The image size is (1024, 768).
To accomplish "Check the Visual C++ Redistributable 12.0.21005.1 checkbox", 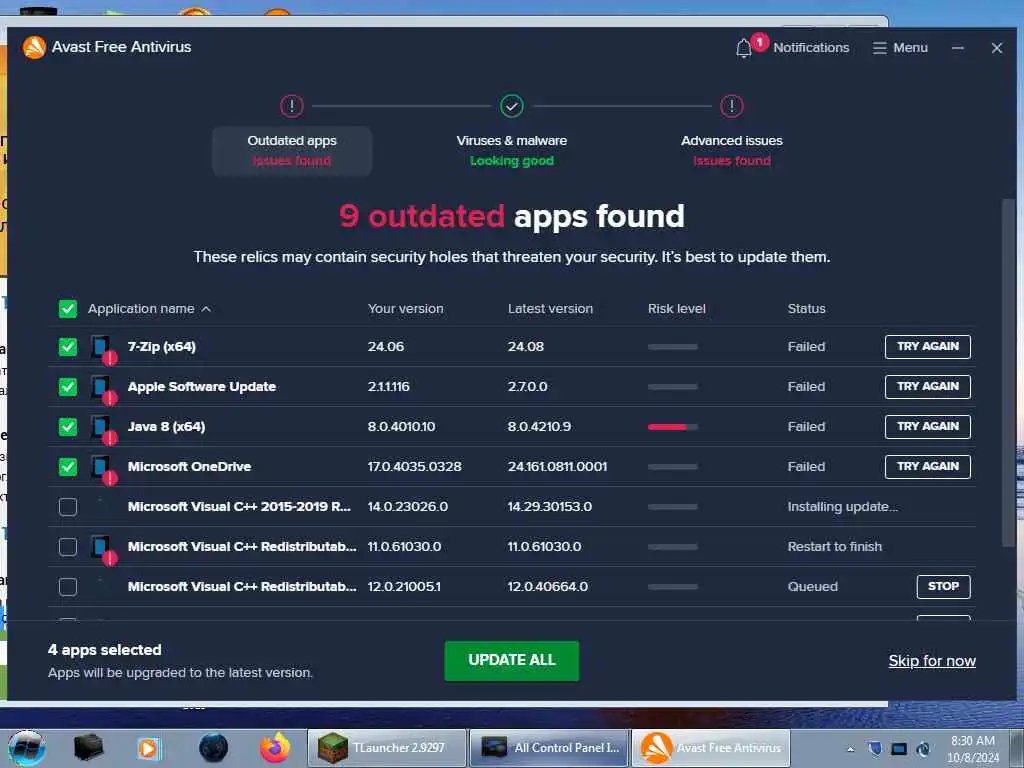I will point(68,586).
